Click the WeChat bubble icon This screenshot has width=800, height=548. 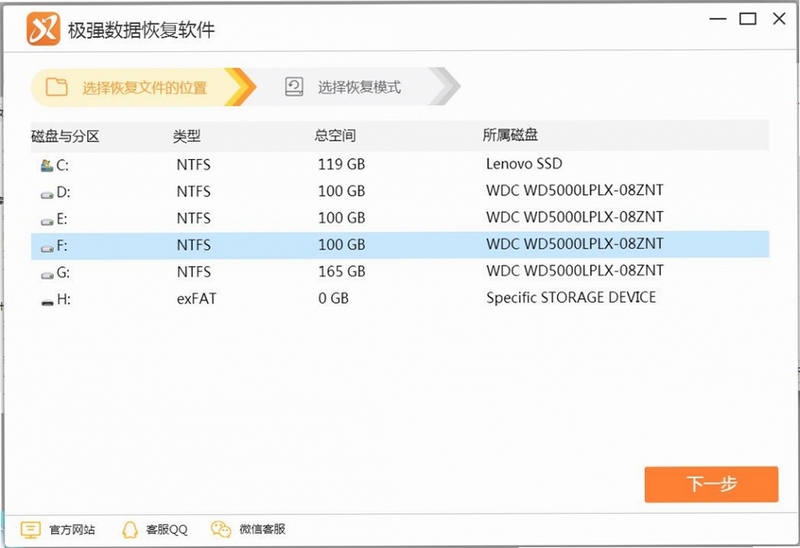pyautogui.click(x=221, y=530)
